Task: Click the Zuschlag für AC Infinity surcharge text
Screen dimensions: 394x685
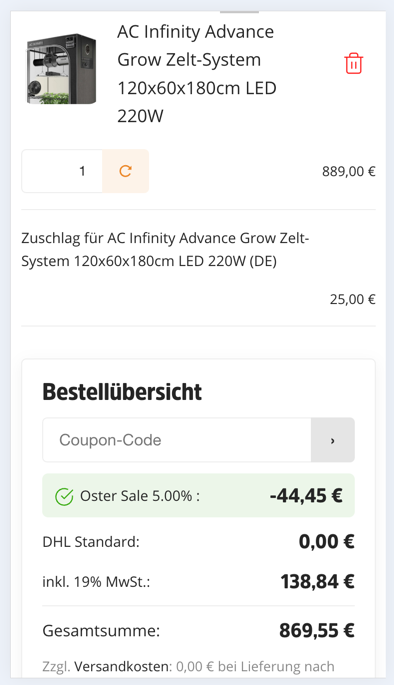Action: 165,249
